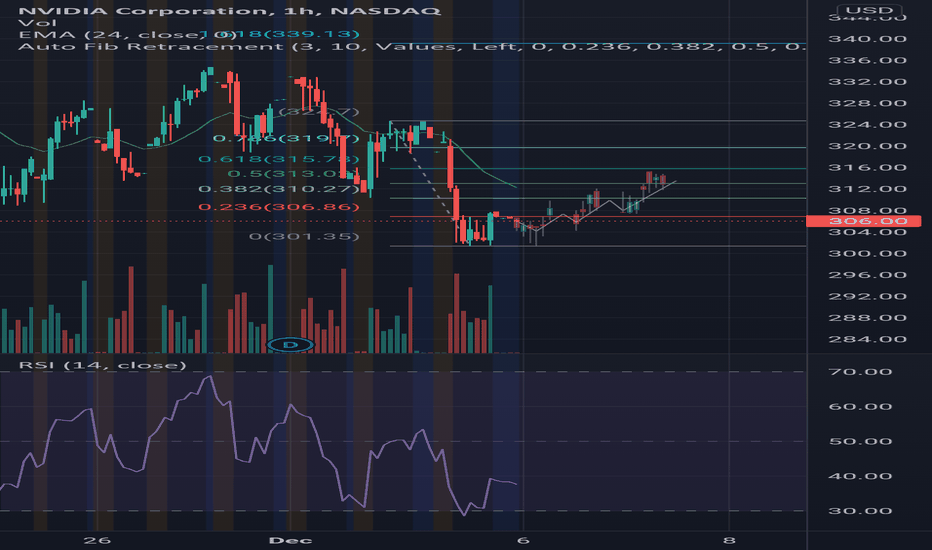Click the 284.00 price axis label
The width and height of the screenshot is (932, 550).
coord(867,339)
